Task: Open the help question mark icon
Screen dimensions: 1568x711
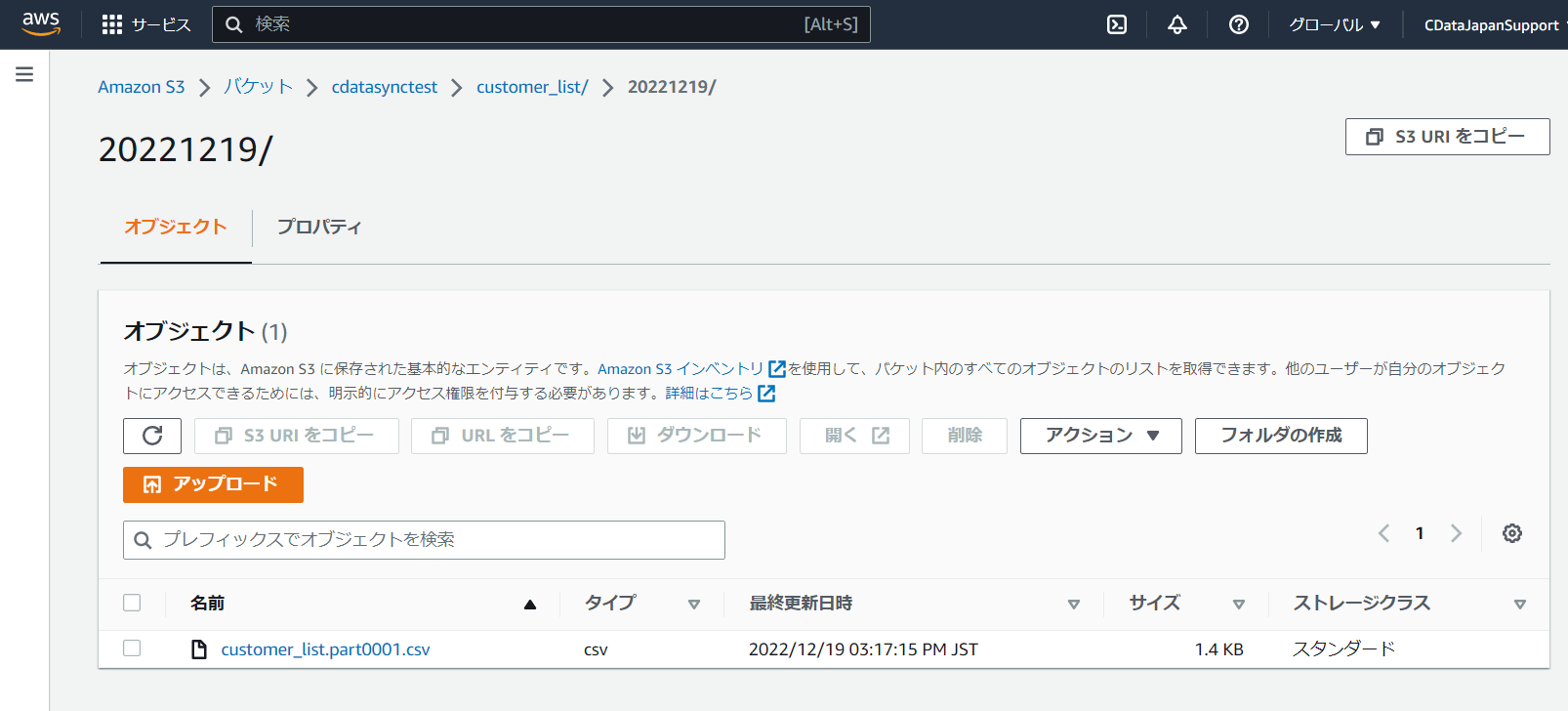Action: (x=1239, y=24)
